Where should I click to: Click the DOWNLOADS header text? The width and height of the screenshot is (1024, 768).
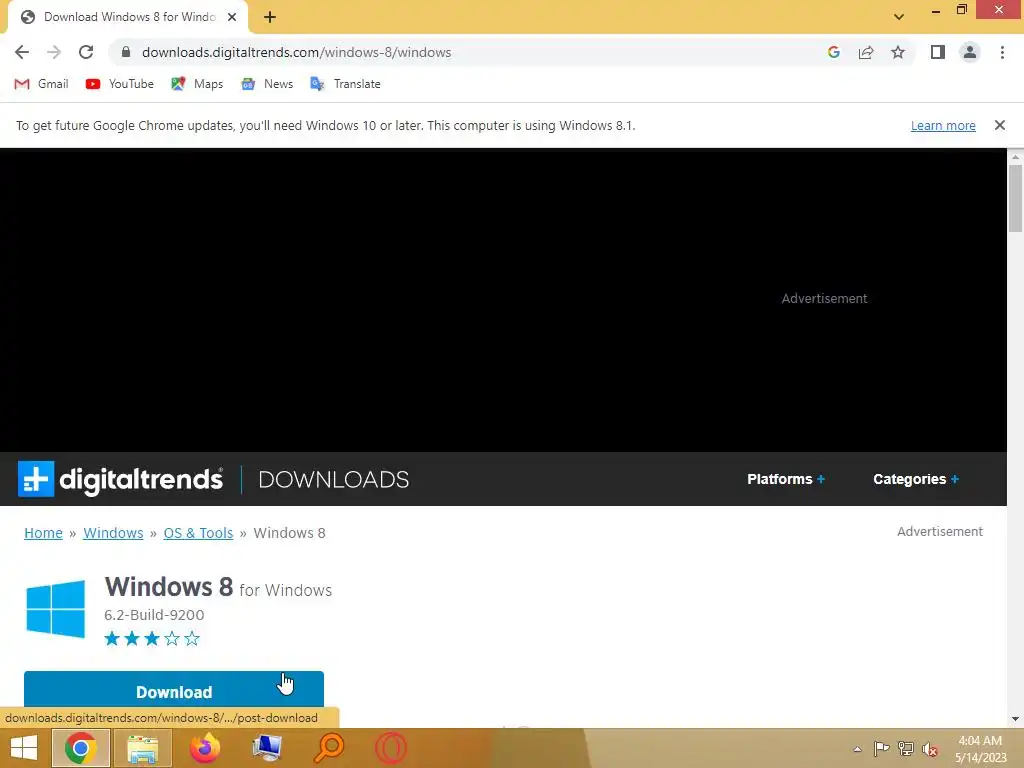point(334,479)
